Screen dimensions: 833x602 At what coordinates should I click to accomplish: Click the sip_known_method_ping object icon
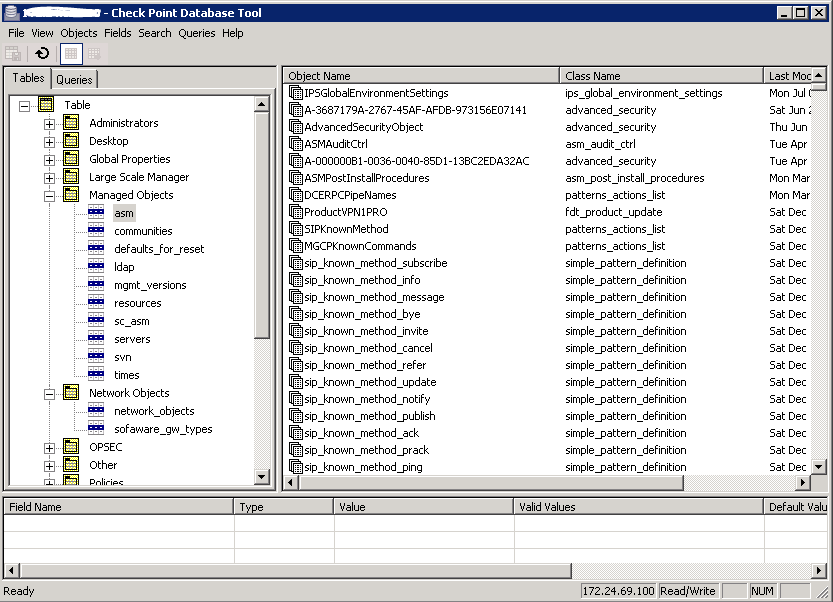pos(295,467)
